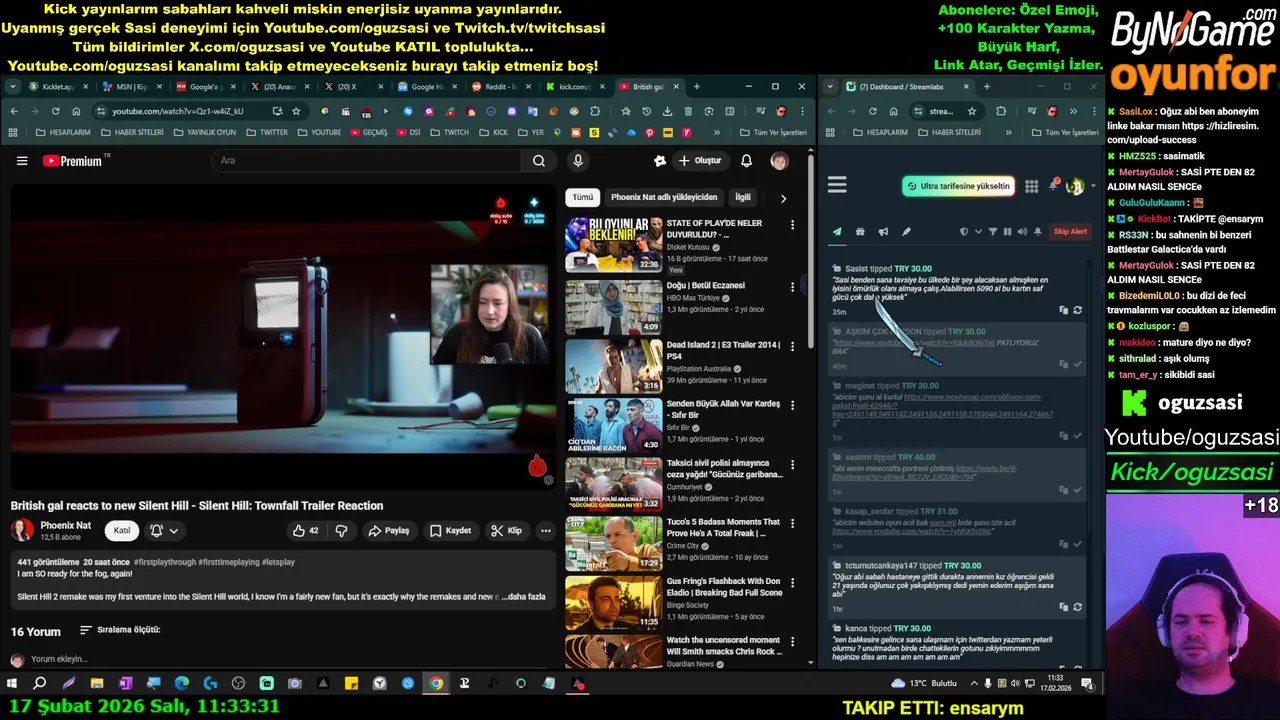Open the Senden Büyük Allah Var Kardeş thumbnail

(614, 425)
